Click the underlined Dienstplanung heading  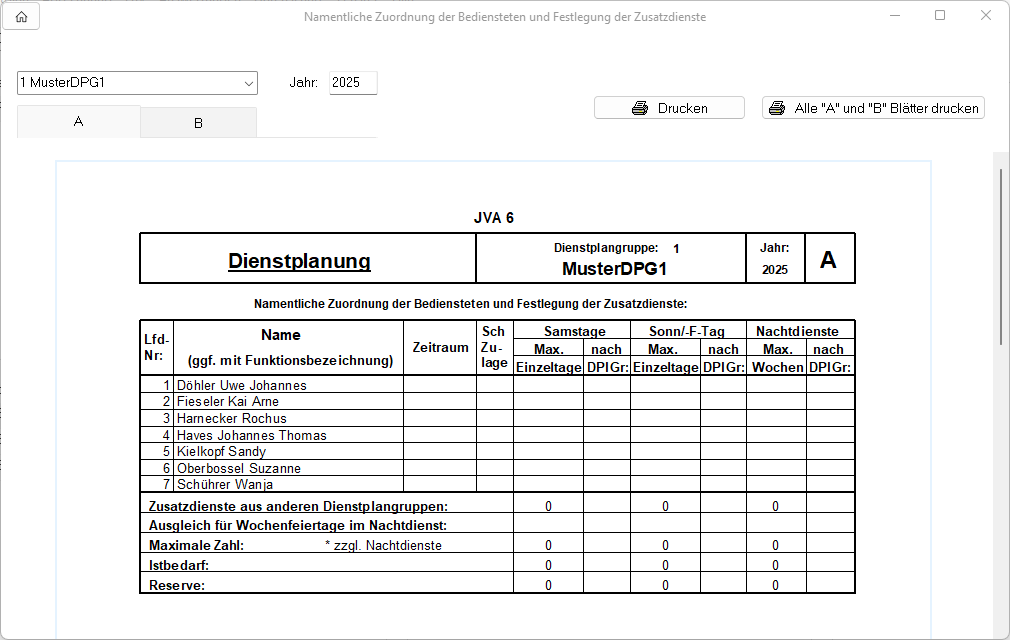299,261
